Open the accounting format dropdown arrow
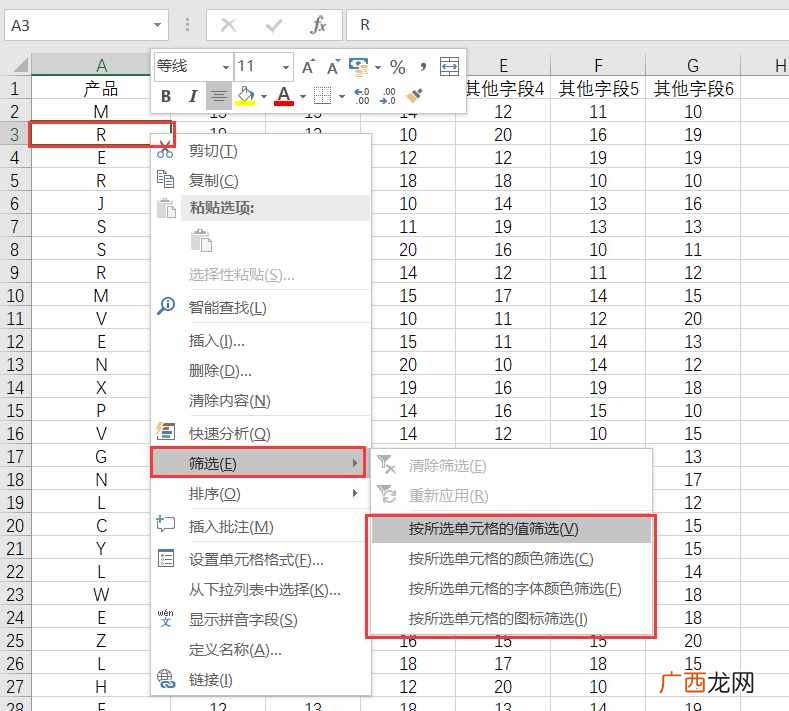Image resolution: width=789 pixels, height=711 pixels. [378, 67]
